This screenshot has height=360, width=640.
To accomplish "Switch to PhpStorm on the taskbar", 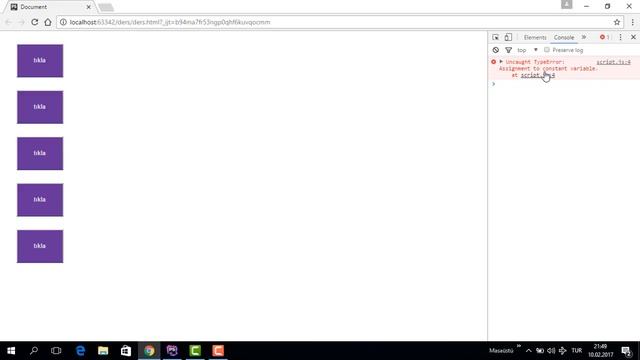I will coord(172,351).
